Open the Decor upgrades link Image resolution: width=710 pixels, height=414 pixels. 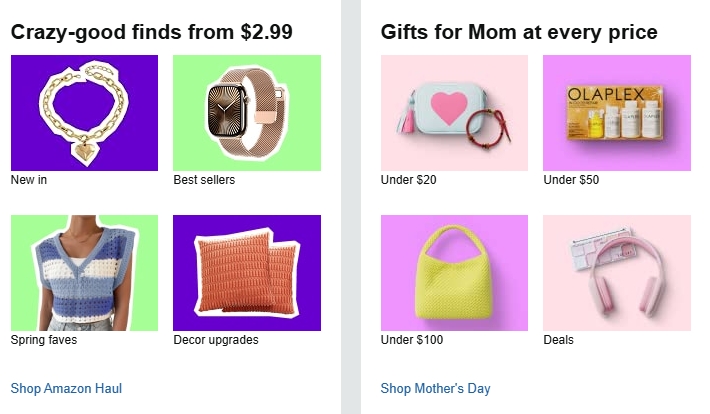[x=216, y=340]
